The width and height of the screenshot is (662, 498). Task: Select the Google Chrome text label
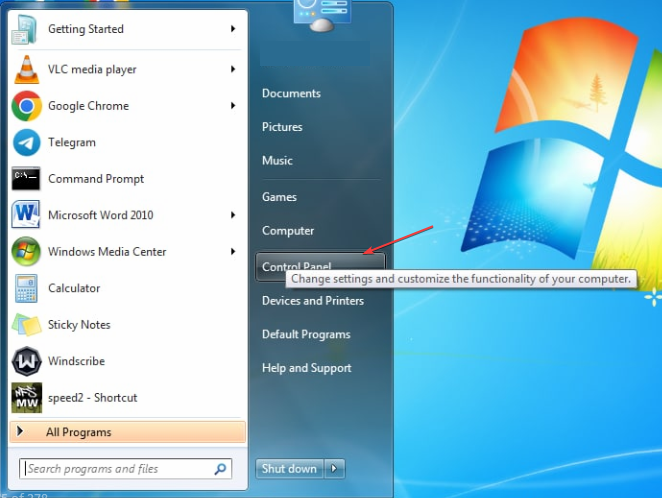(x=88, y=106)
